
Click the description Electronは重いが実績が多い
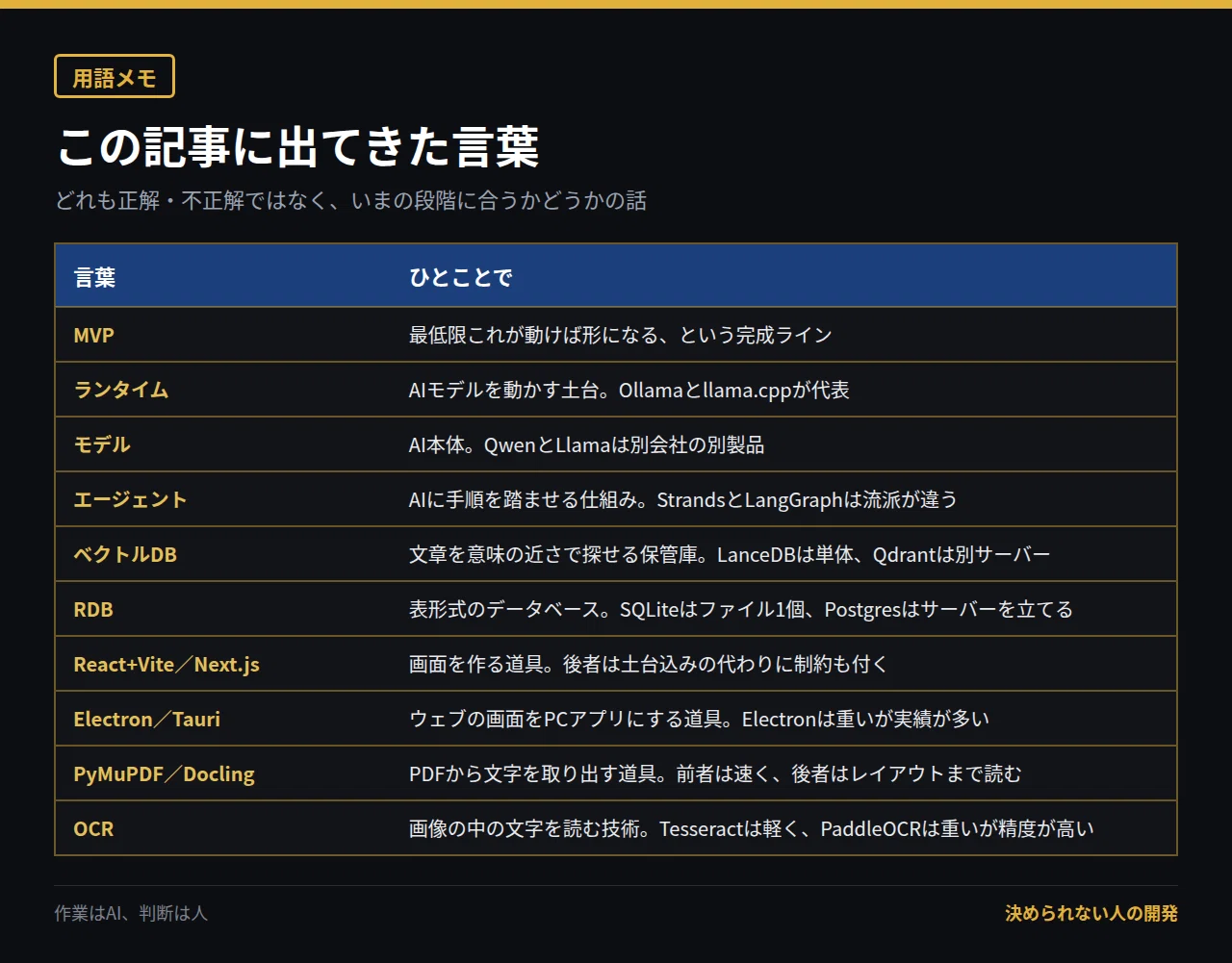click(699, 719)
